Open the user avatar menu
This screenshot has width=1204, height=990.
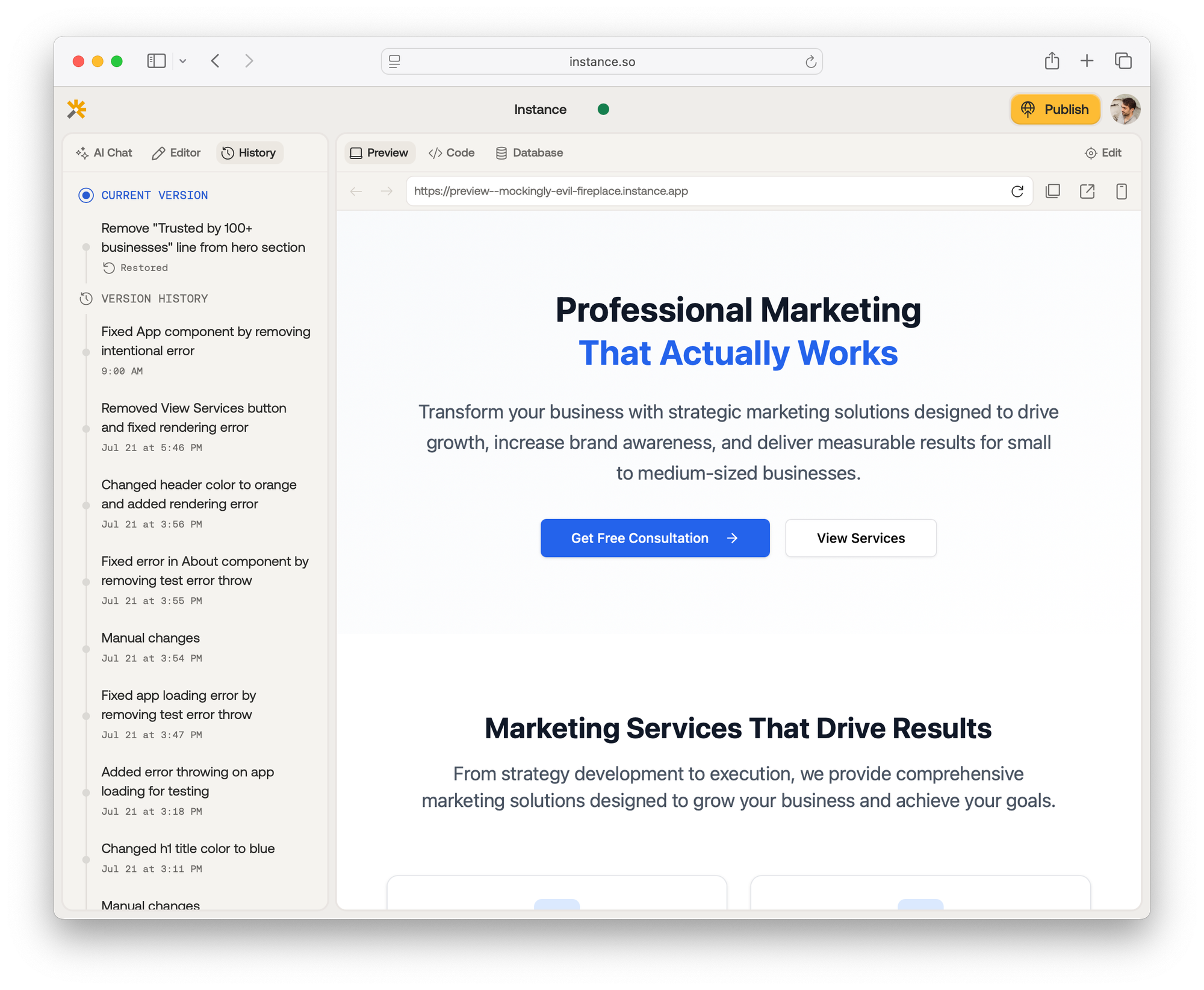[1125, 109]
